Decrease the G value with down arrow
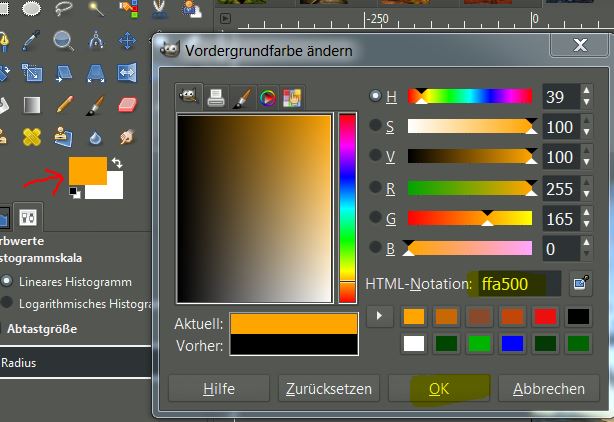 click(x=586, y=224)
